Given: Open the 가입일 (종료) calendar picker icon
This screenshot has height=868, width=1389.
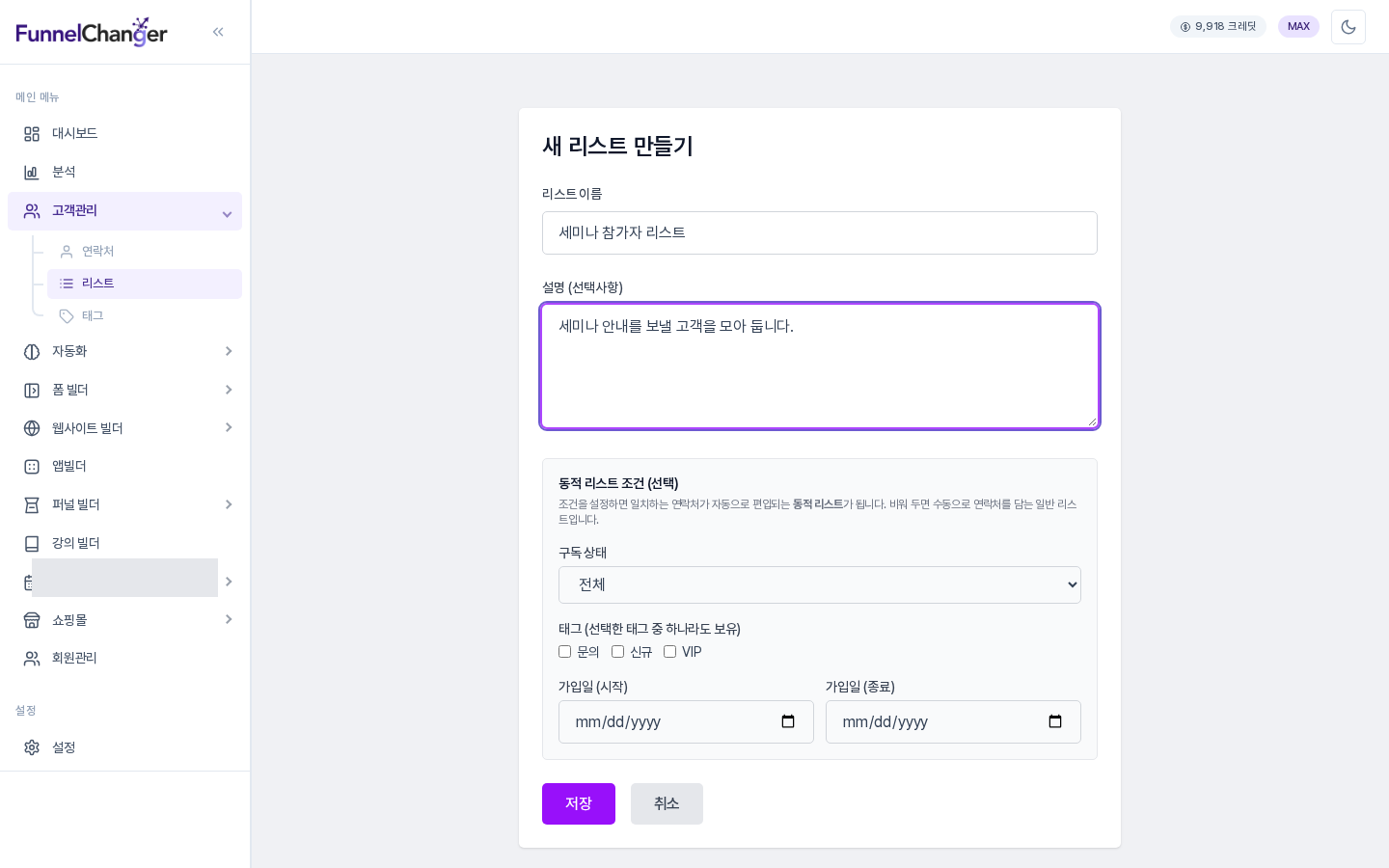Looking at the screenshot, I should (x=1055, y=721).
